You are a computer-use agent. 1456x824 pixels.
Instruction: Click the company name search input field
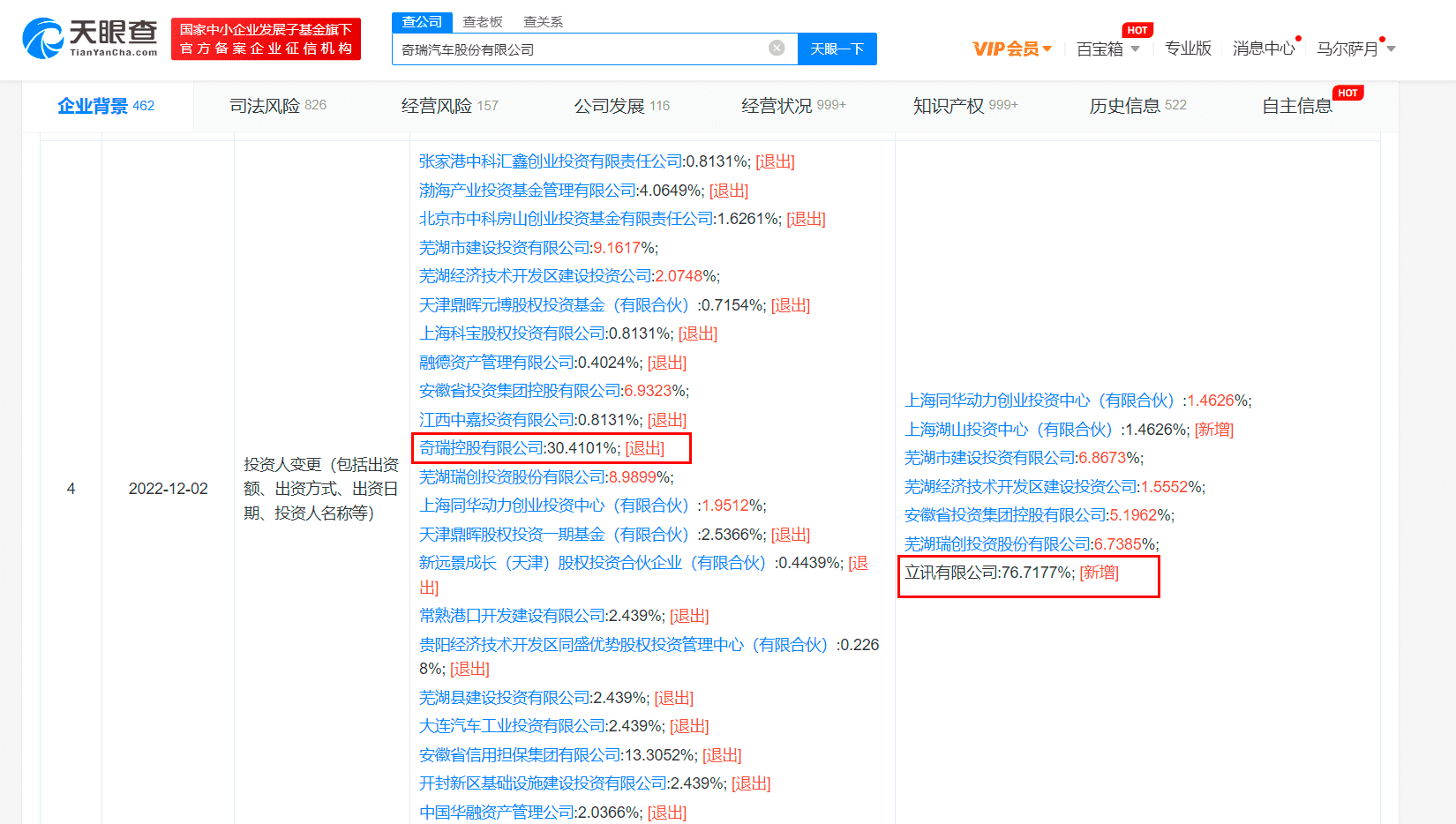[x=582, y=49]
